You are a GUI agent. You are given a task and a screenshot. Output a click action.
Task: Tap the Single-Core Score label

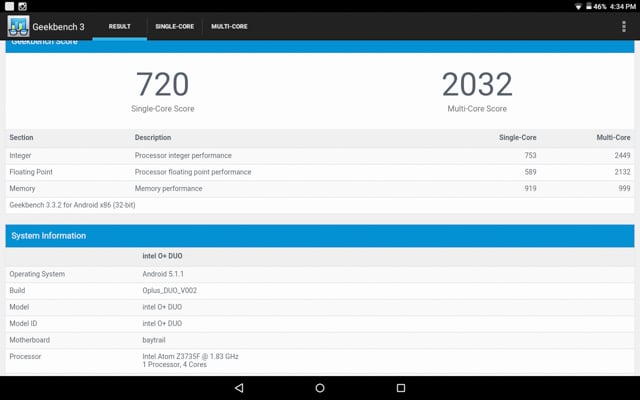tap(162, 109)
